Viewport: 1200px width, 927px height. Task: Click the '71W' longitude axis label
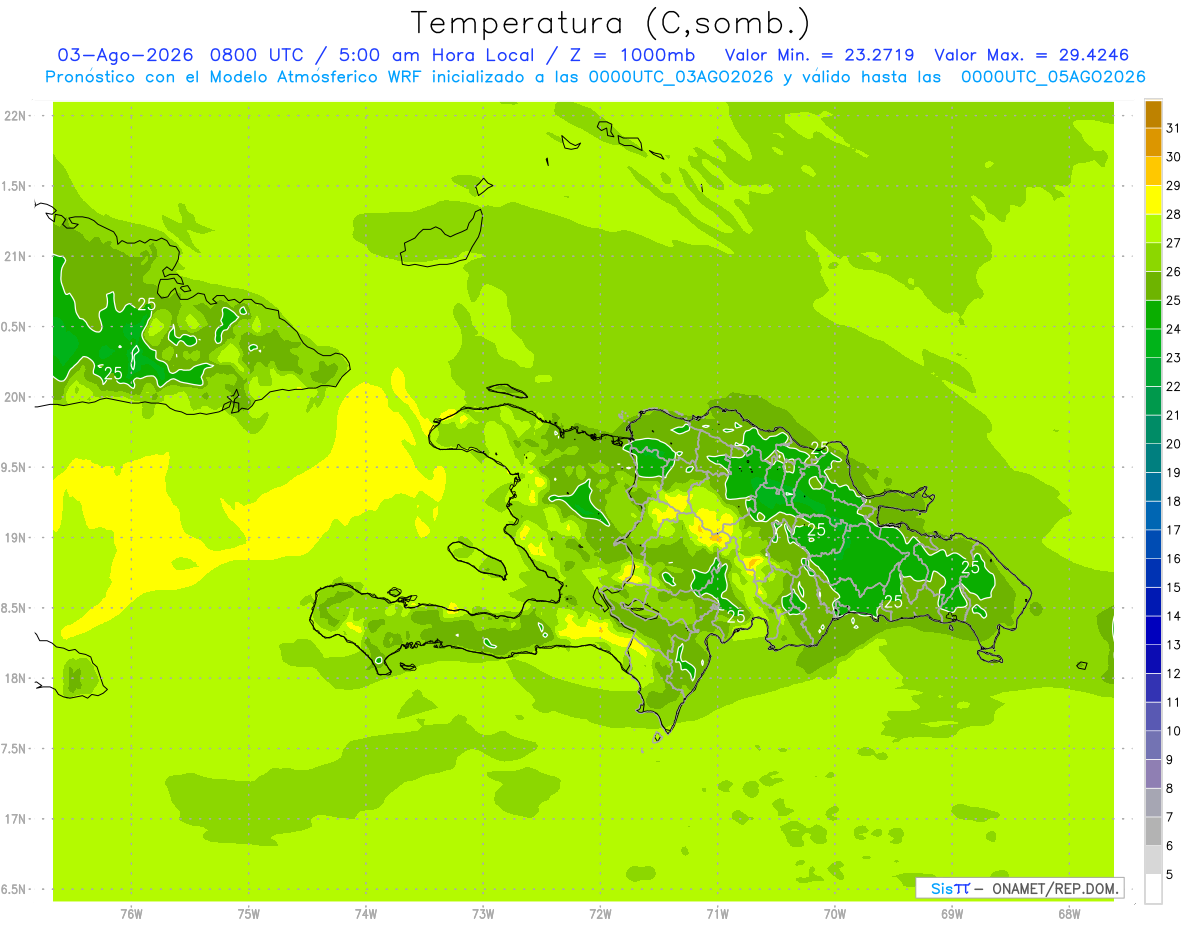pos(717,914)
